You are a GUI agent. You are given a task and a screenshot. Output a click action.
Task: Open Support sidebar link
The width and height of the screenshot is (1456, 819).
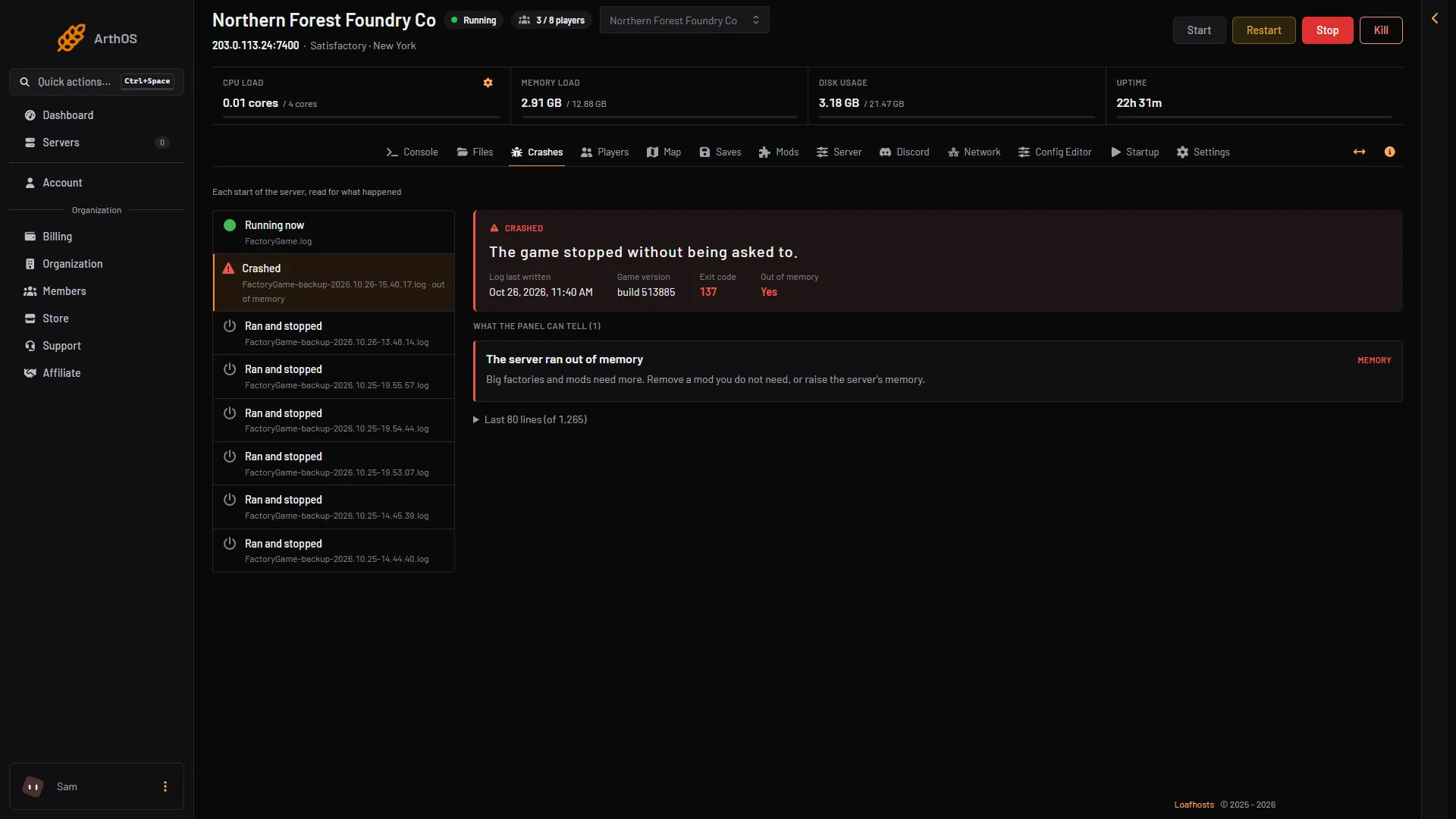click(96, 346)
